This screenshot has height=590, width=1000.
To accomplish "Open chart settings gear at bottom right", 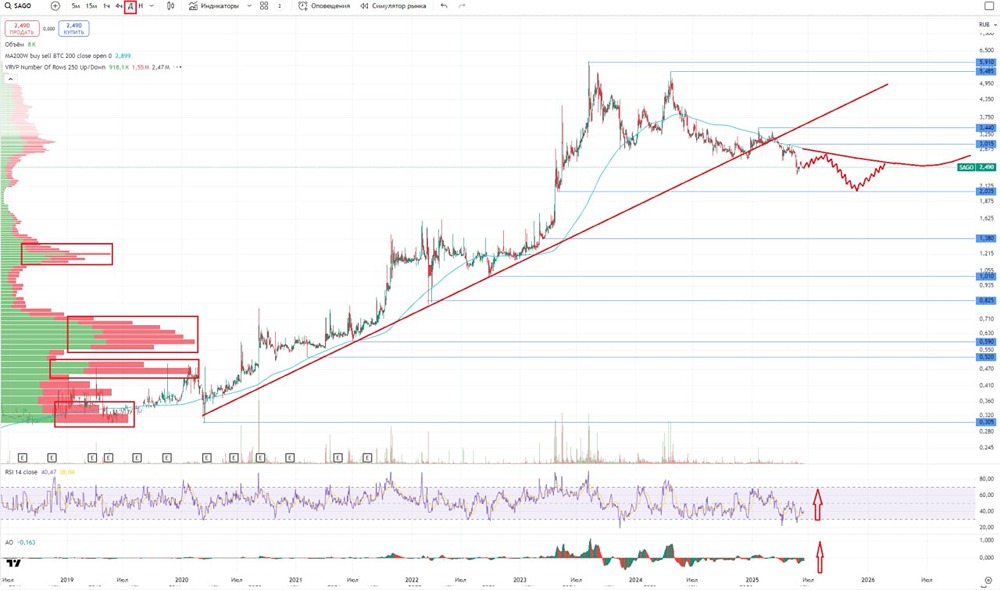I will coord(988,580).
